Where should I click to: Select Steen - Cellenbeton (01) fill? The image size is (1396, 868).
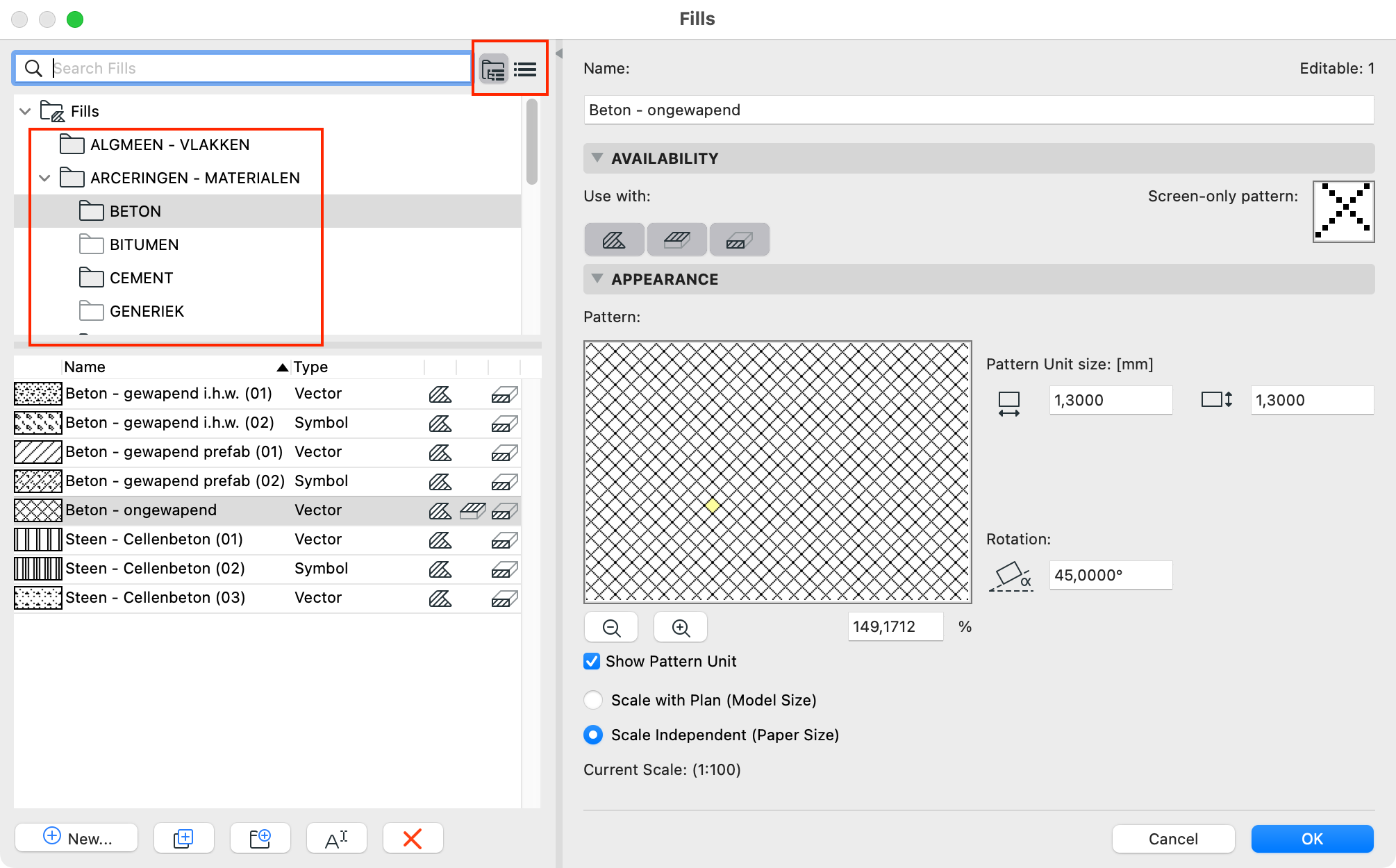[267, 540]
